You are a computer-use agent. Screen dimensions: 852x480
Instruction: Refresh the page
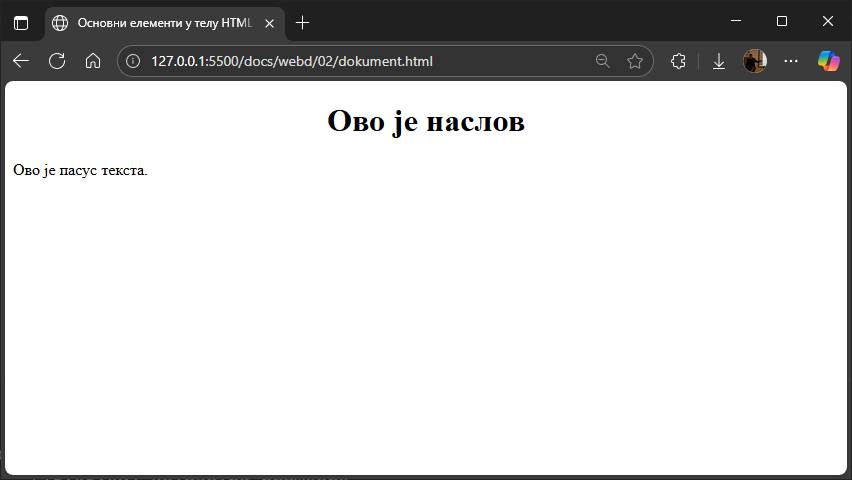pyautogui.click(x=57, y=61)
